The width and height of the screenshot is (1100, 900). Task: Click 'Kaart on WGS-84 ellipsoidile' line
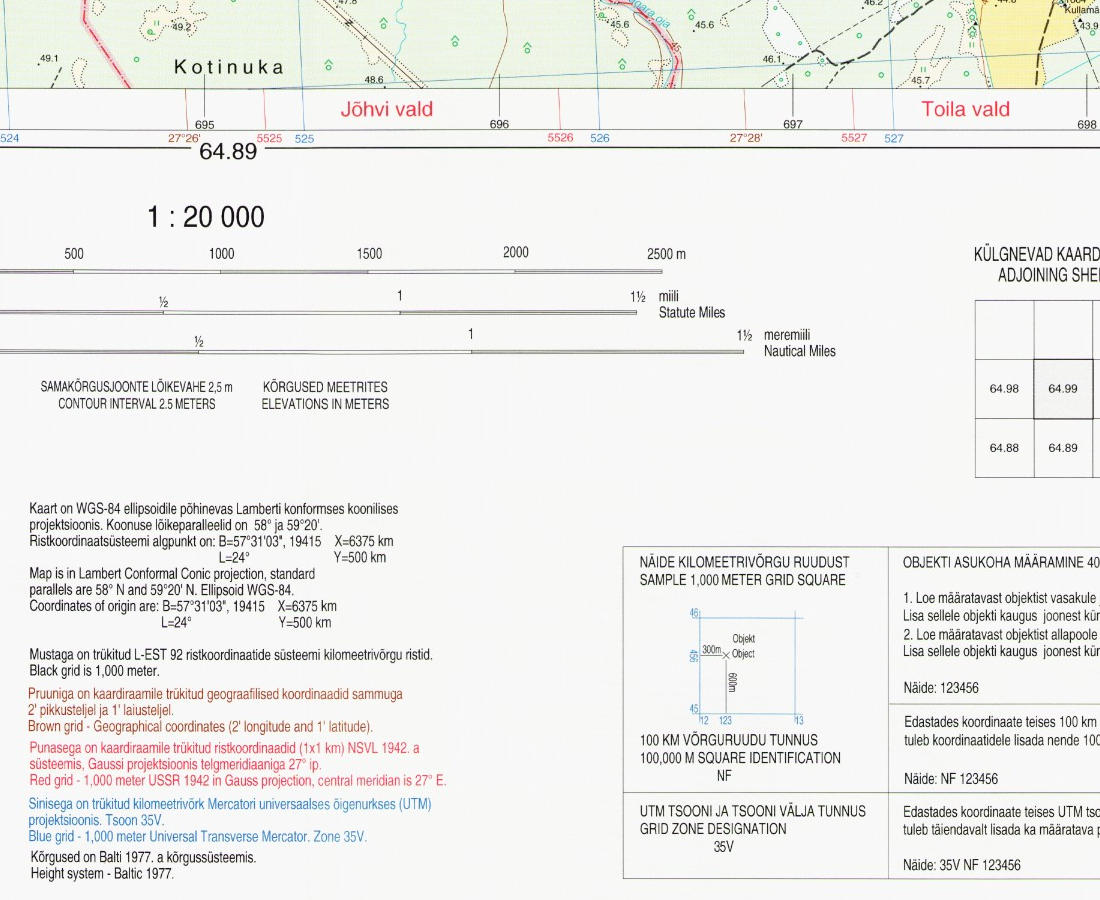coord(214,509)
